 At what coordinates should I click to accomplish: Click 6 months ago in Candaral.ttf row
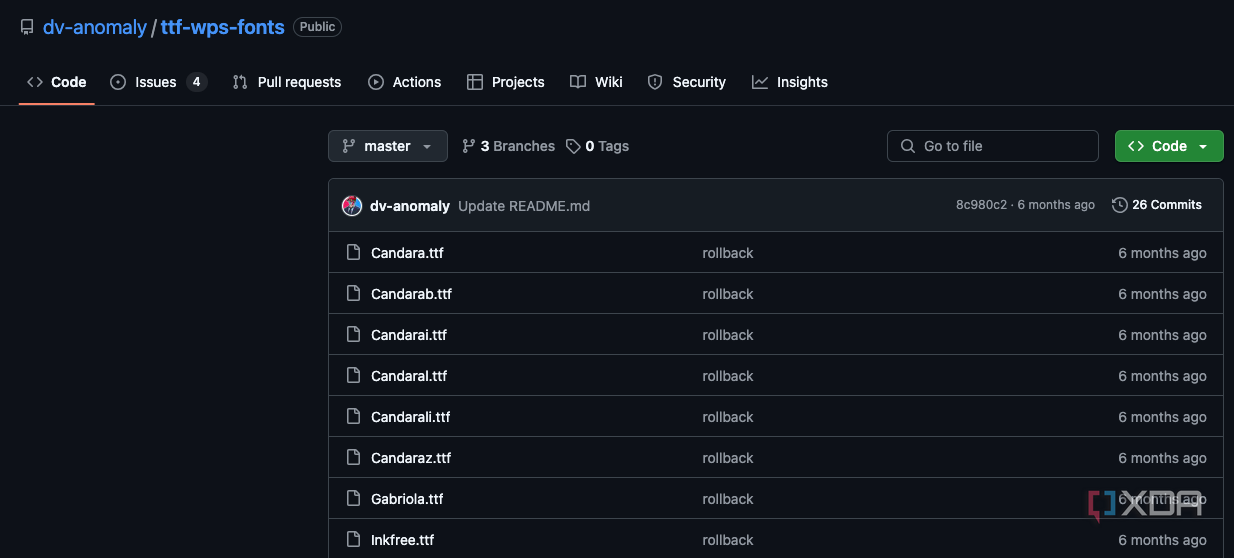(1162, 376)
